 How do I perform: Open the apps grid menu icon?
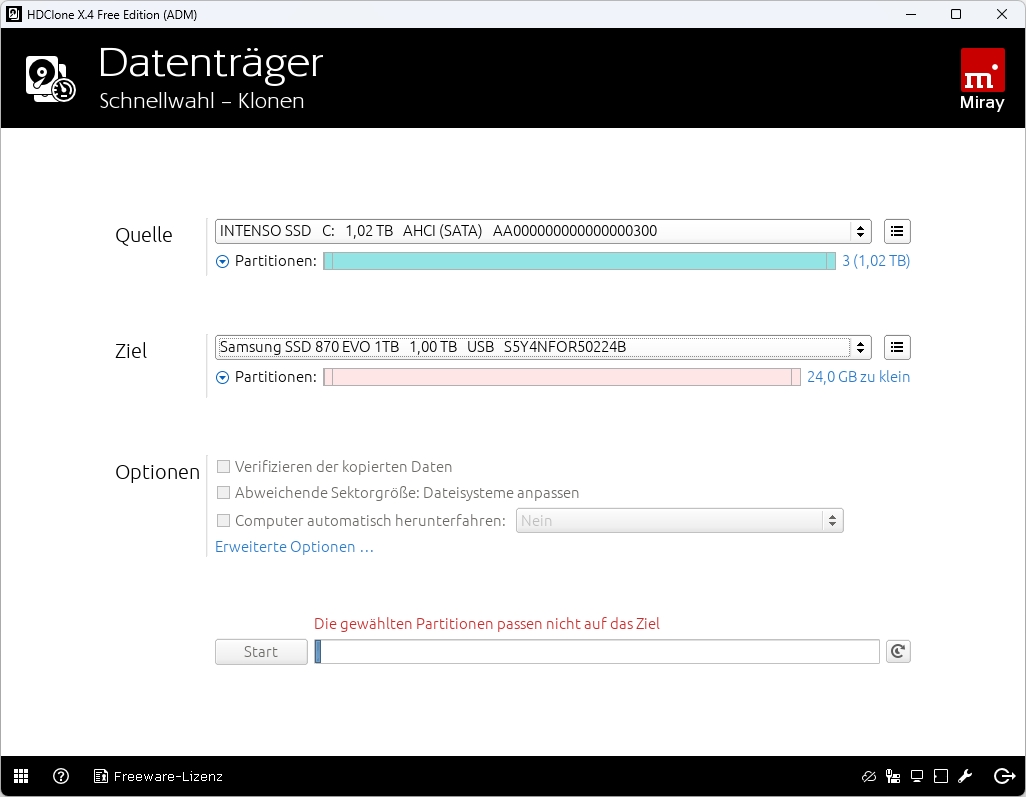[x=21, y=776]
